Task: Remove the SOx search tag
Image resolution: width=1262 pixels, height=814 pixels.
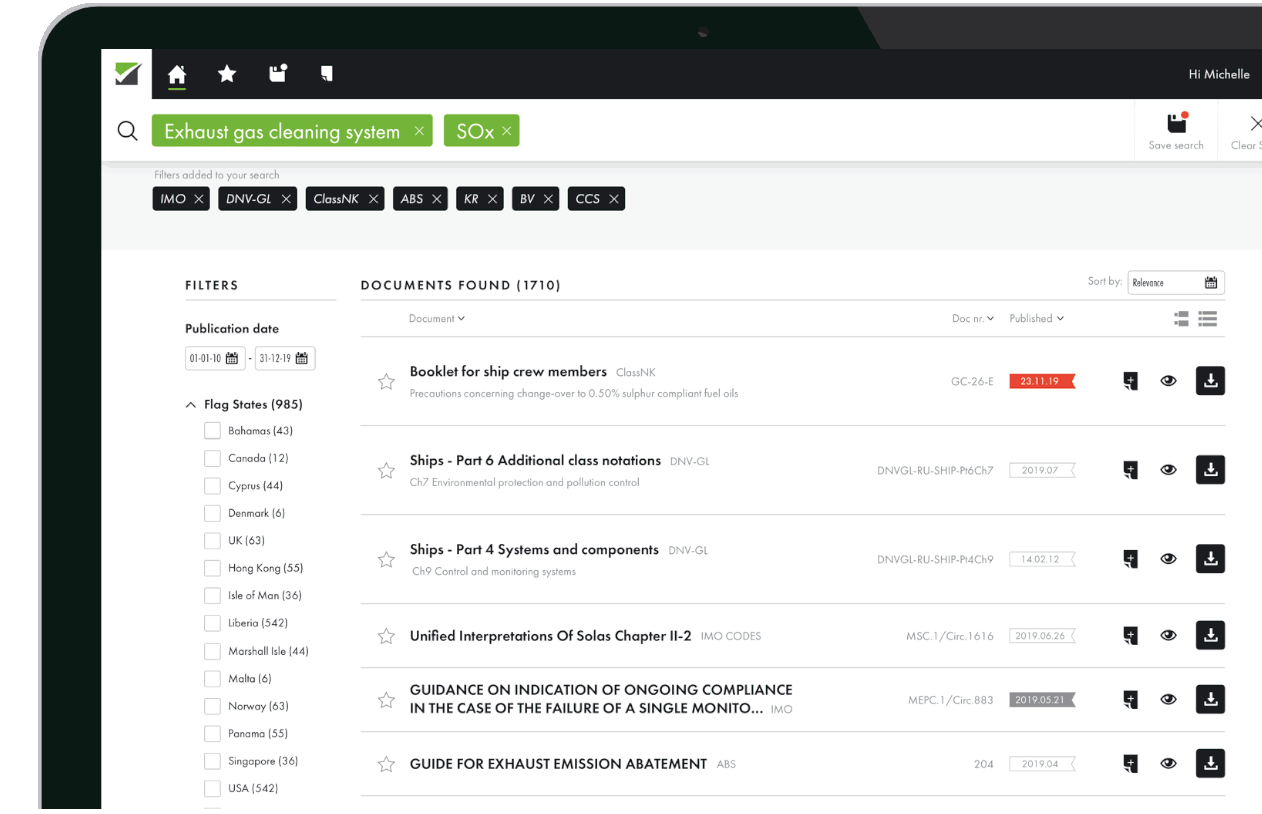Action: click(507, 131)
